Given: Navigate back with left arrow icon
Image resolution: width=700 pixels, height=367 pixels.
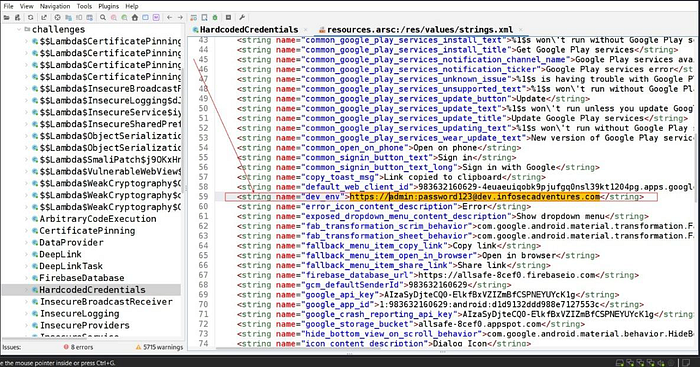Looking at the screenshot, I should 170,17.
